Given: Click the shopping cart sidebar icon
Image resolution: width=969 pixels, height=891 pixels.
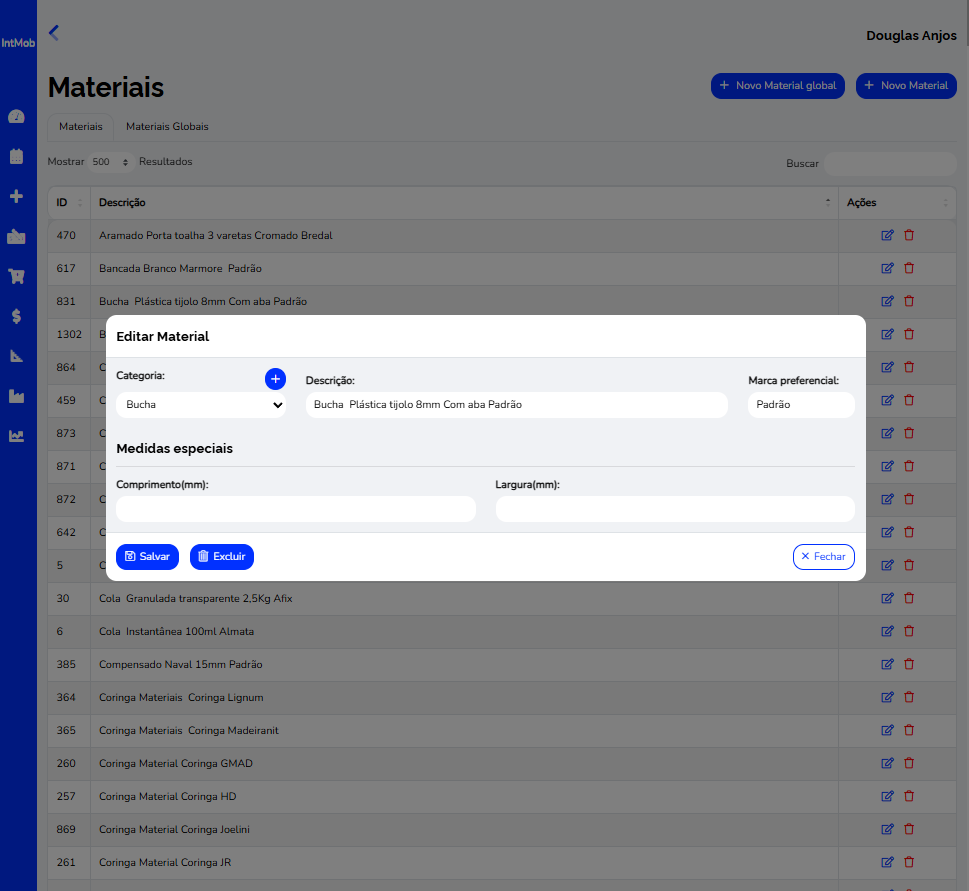Looking at the screenshot, I should [16, 276].
